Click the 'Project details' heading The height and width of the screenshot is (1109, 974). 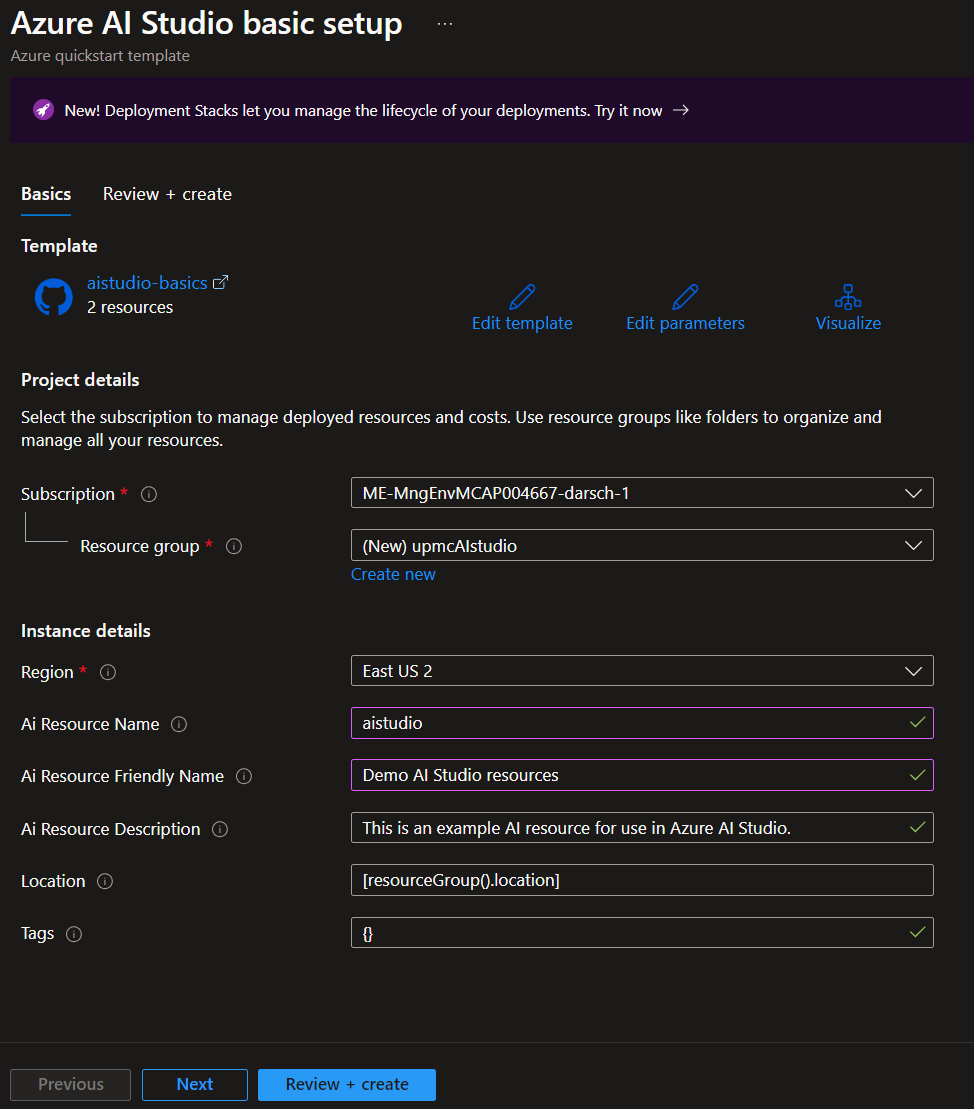pos(80,380)
